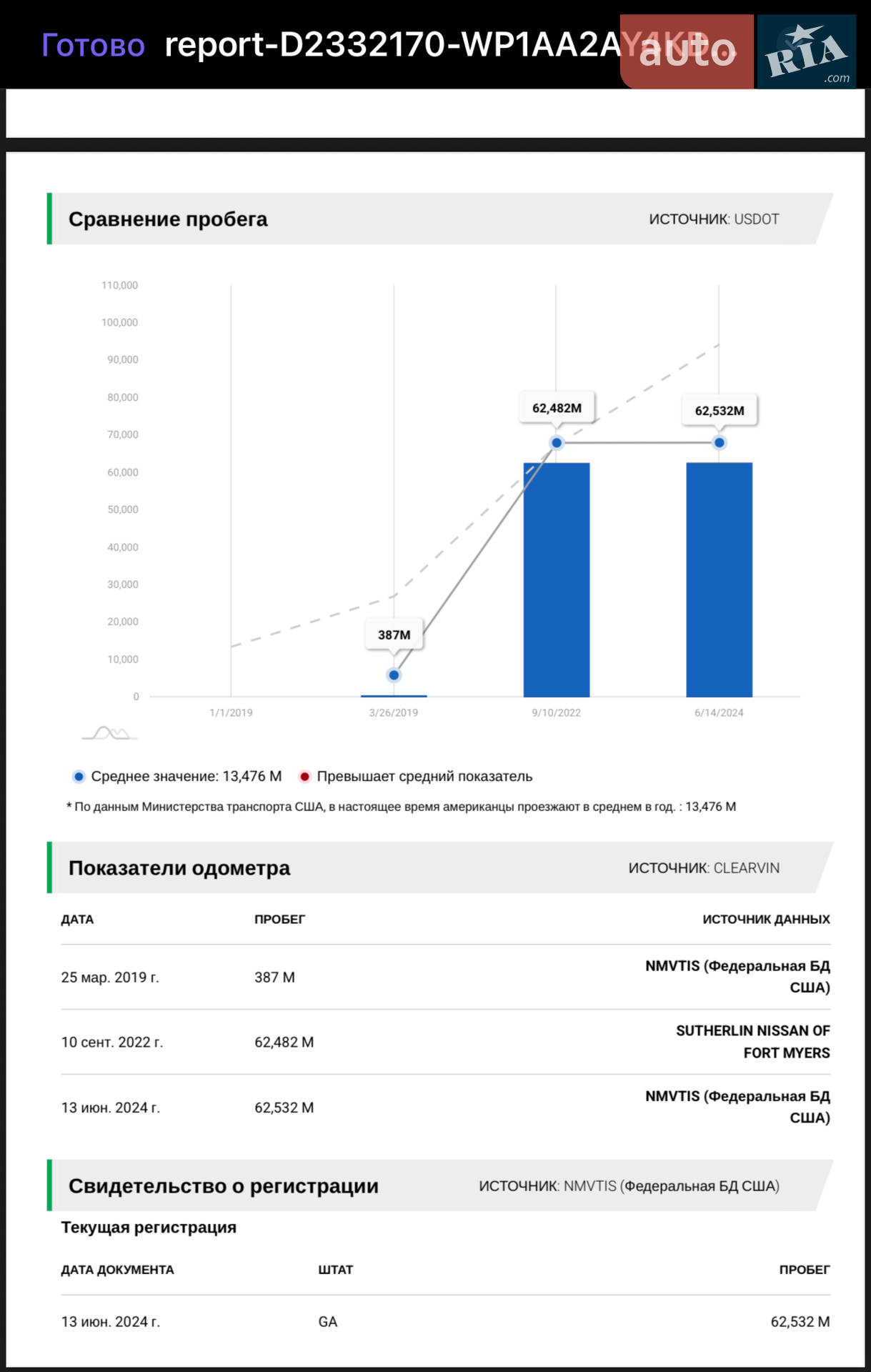Viewport: 871px width, 1372px height.
Task: Click the 387M data point marker
Action: pos(394,675)
